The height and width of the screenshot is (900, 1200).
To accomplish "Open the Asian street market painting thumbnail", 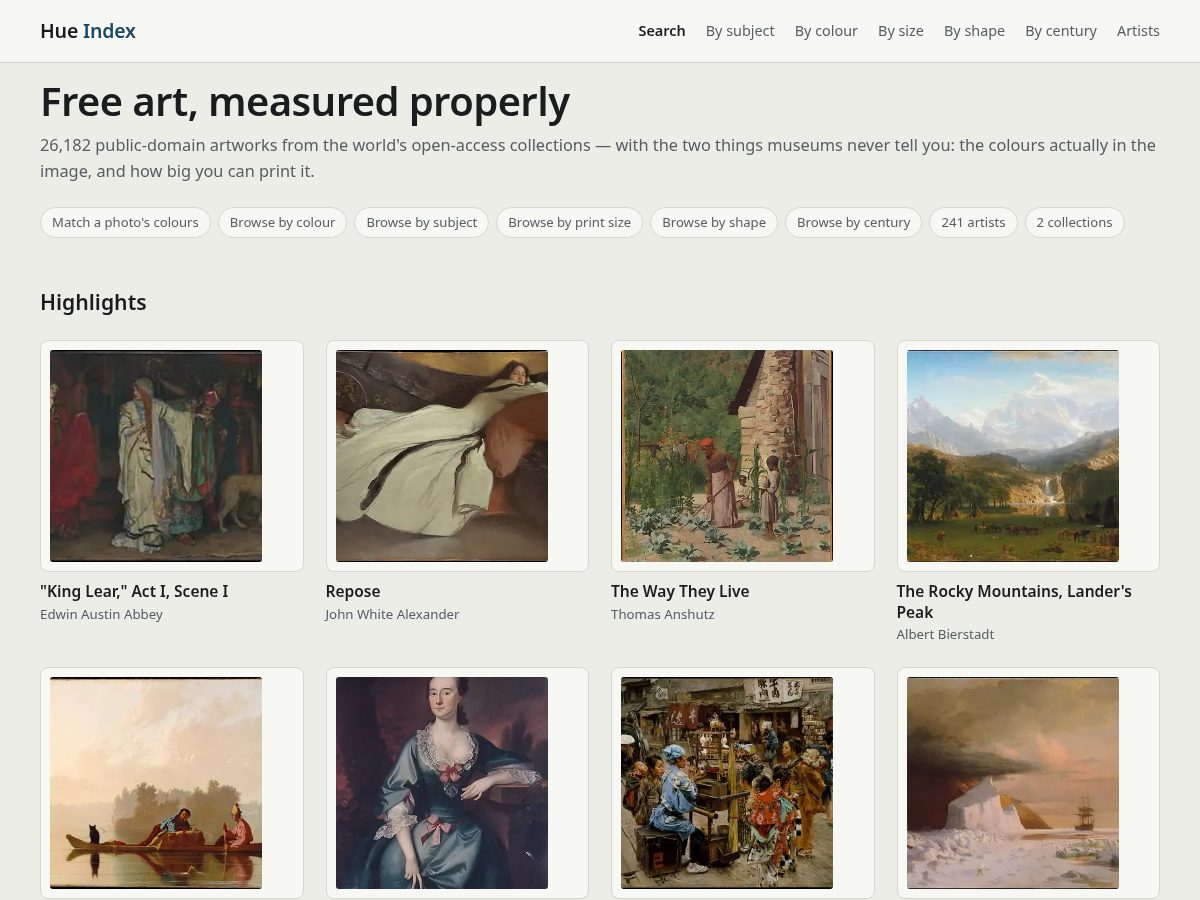I will click(x=727, y=783).
